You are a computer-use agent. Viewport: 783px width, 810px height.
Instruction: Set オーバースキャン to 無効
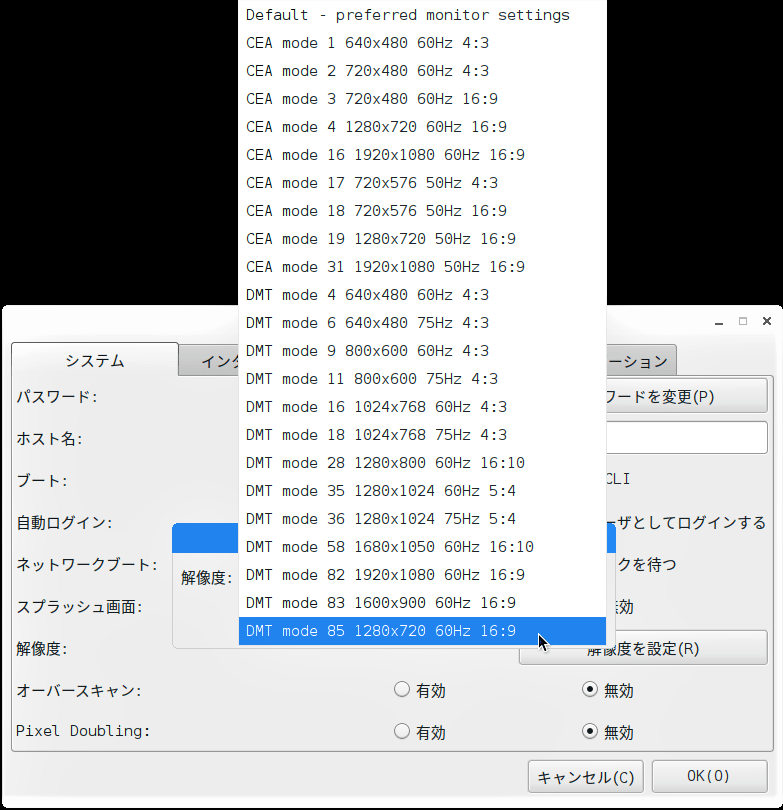pos(590,690)
